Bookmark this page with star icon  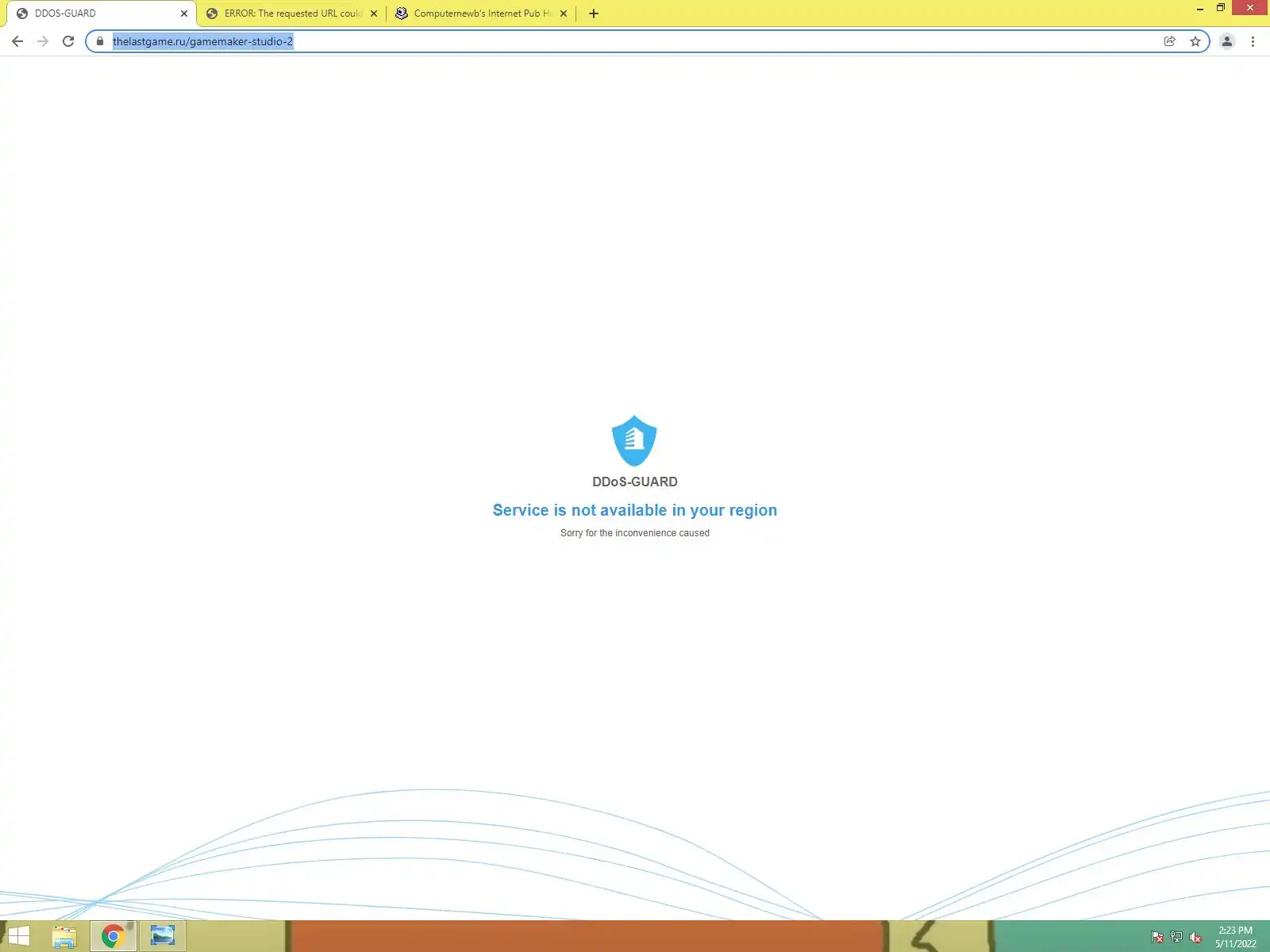pyautogui.click(x=1195, y=41)
